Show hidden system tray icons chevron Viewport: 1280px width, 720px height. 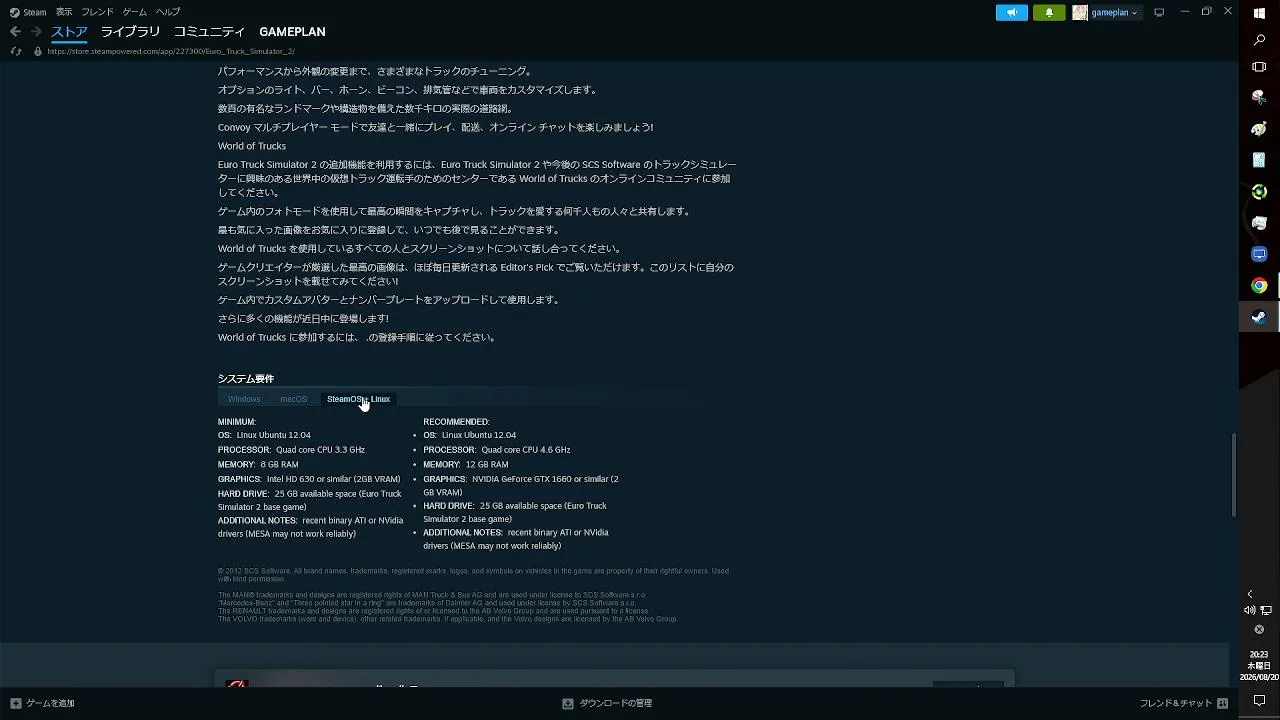point(1249,594)
